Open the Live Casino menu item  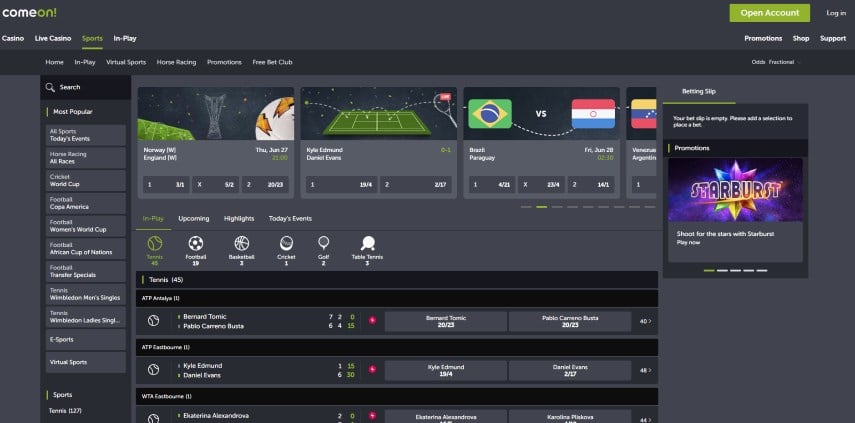point(53,39)
